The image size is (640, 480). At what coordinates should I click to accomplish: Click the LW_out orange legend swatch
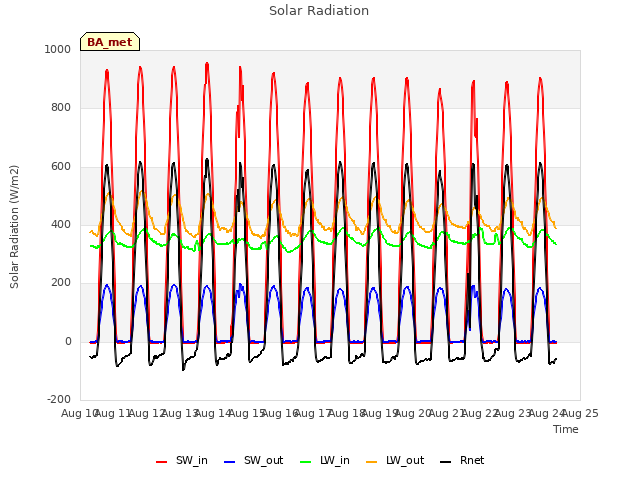[x=372, y=462]
